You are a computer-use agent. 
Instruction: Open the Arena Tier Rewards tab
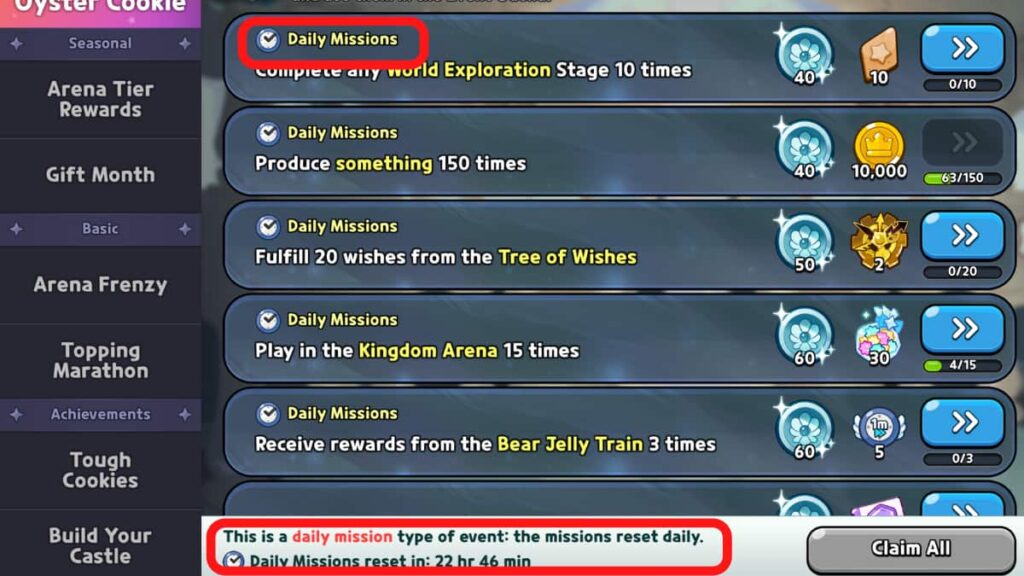[x=101, y=99]
